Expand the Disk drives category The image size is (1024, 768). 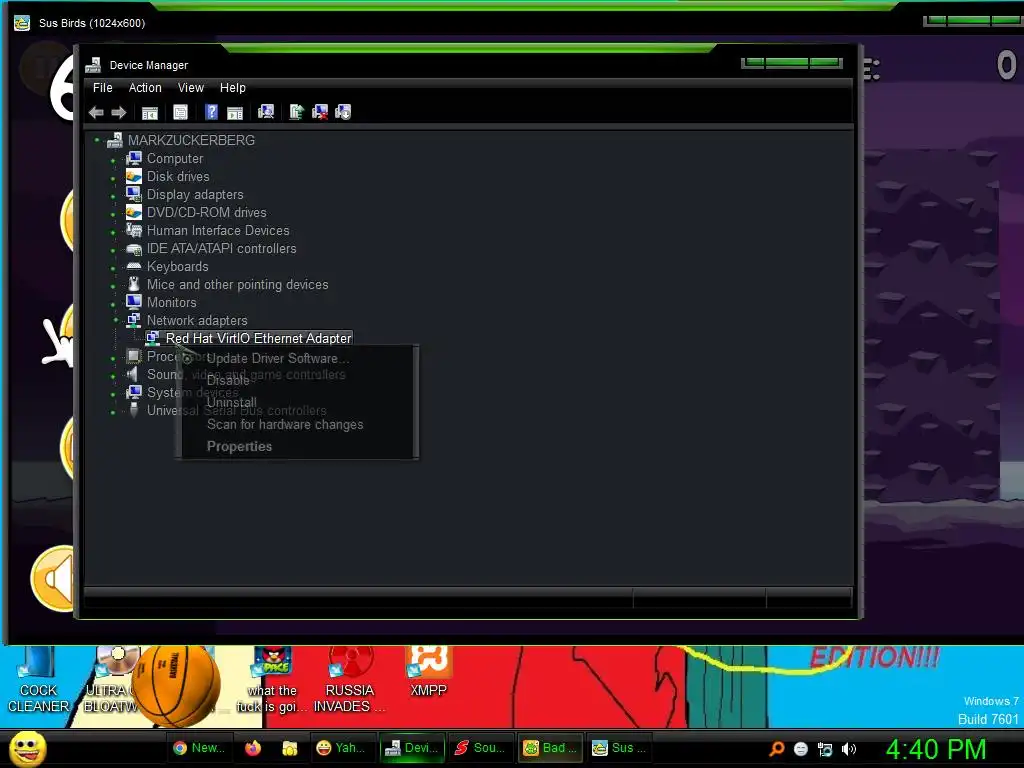point(114,178)
